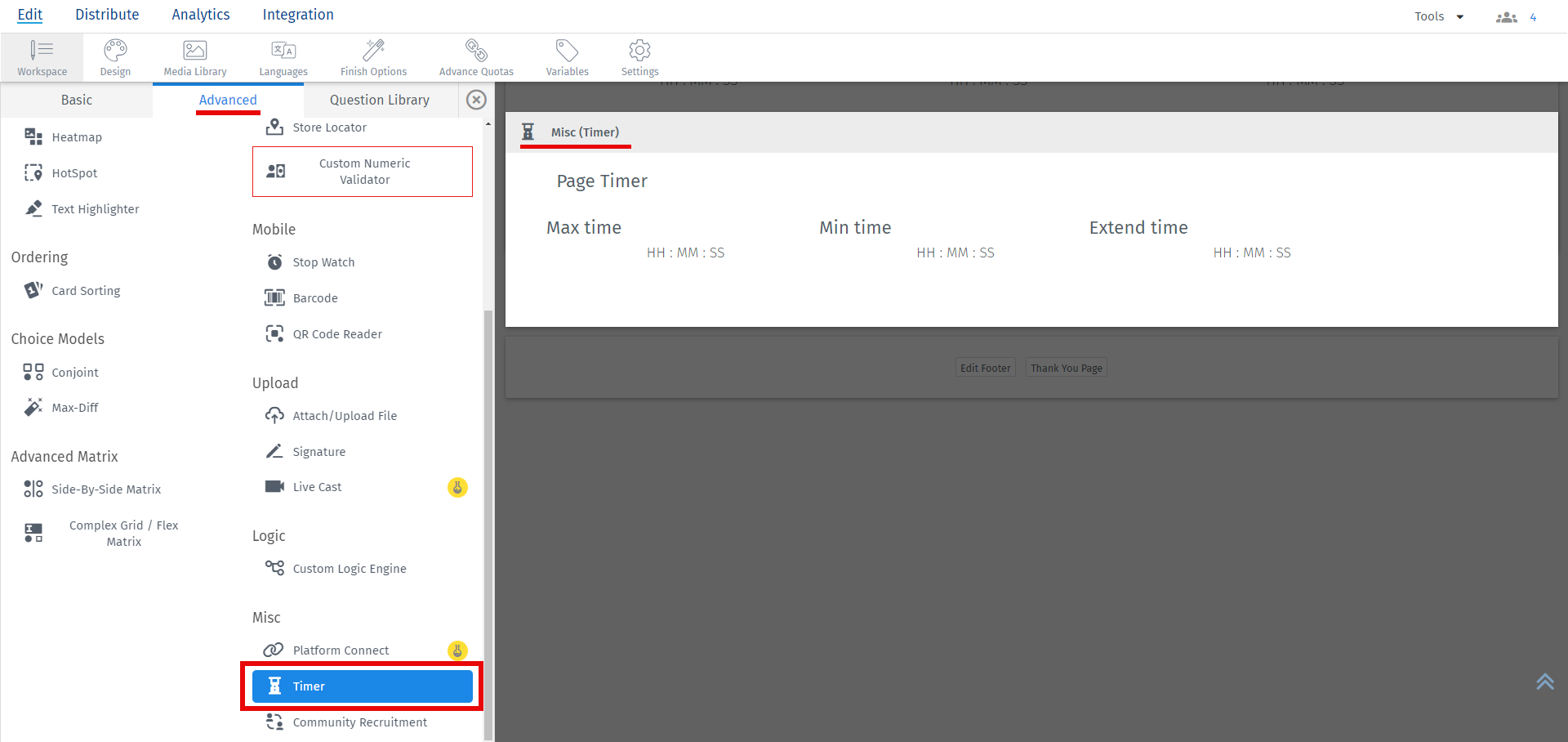1568x742 pixels.
Task: Switch to the Distribute tab
Action: [107, 15]
